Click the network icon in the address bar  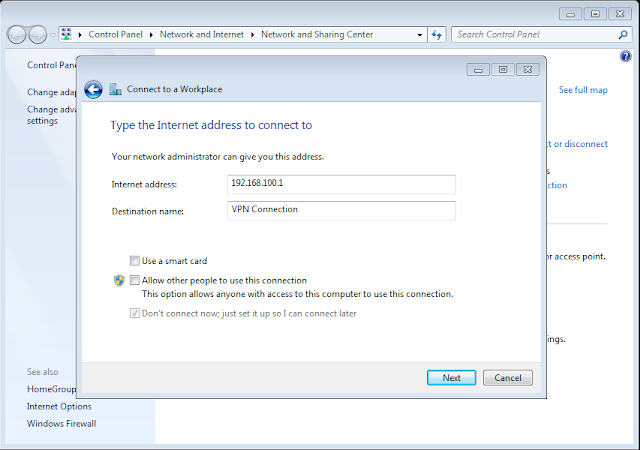pyautogui.click(x=67, y=34)
